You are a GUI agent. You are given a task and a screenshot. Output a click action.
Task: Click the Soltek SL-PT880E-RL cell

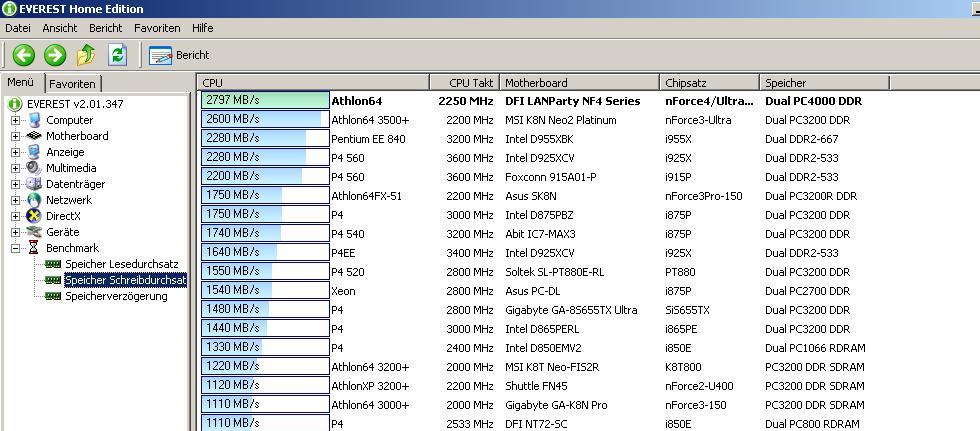pos(554,272)
